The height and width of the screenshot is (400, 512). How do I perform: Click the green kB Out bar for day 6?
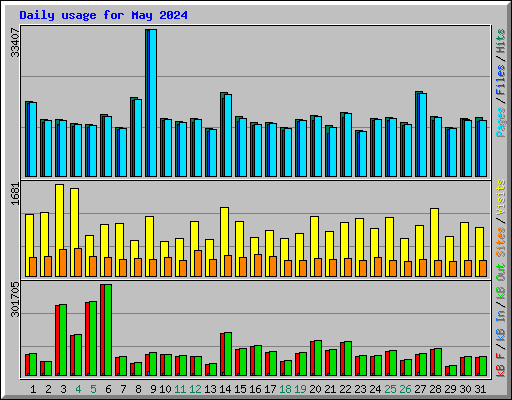click(108, 330)
